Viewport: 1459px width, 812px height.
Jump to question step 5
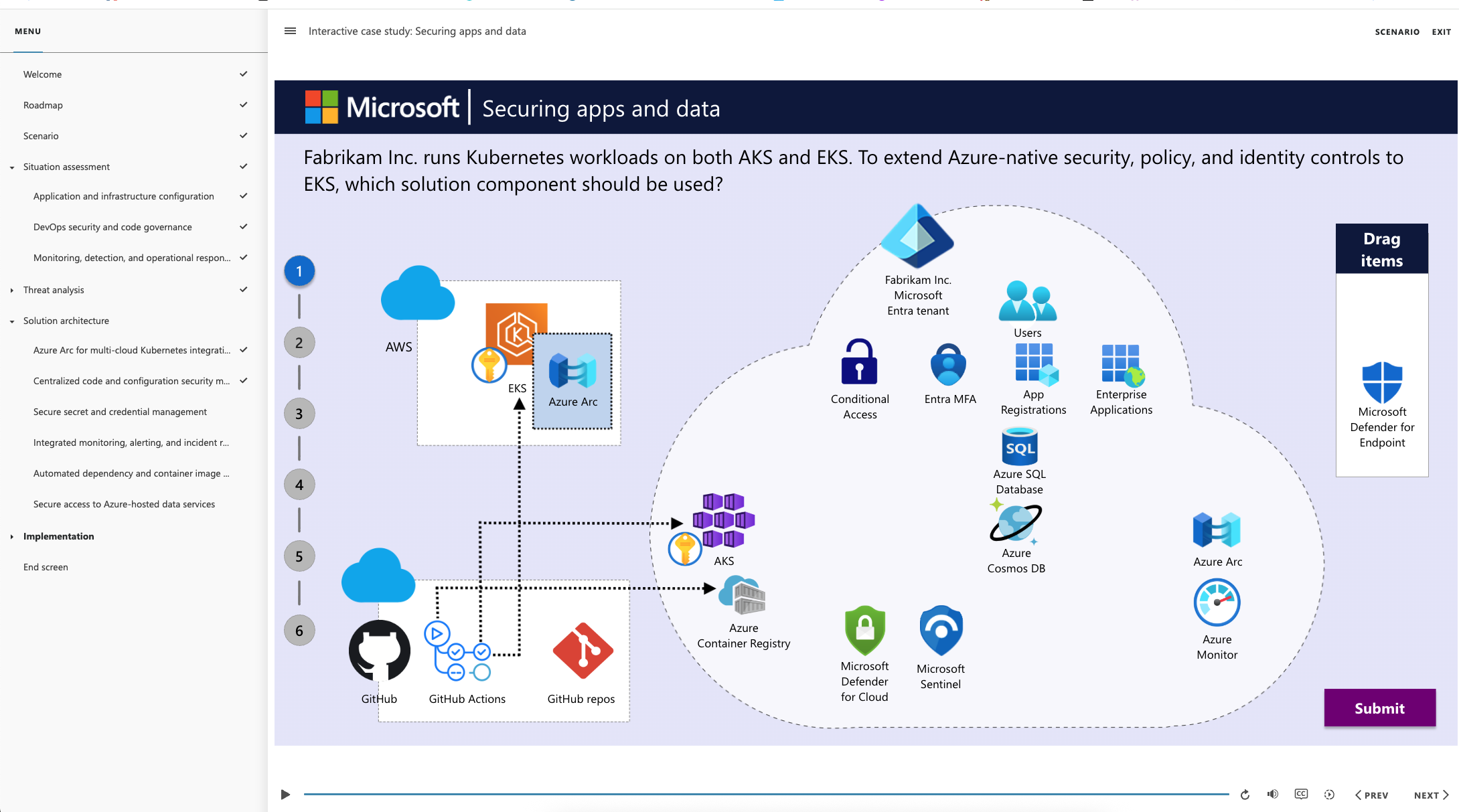pyautogui.click(x=299, y=556)
